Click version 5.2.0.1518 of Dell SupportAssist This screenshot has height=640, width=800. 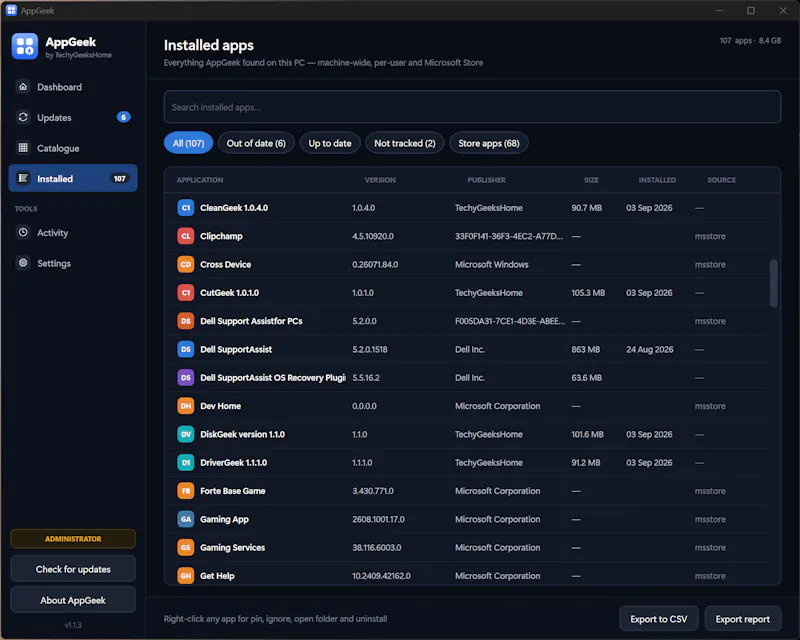[370, 349]
